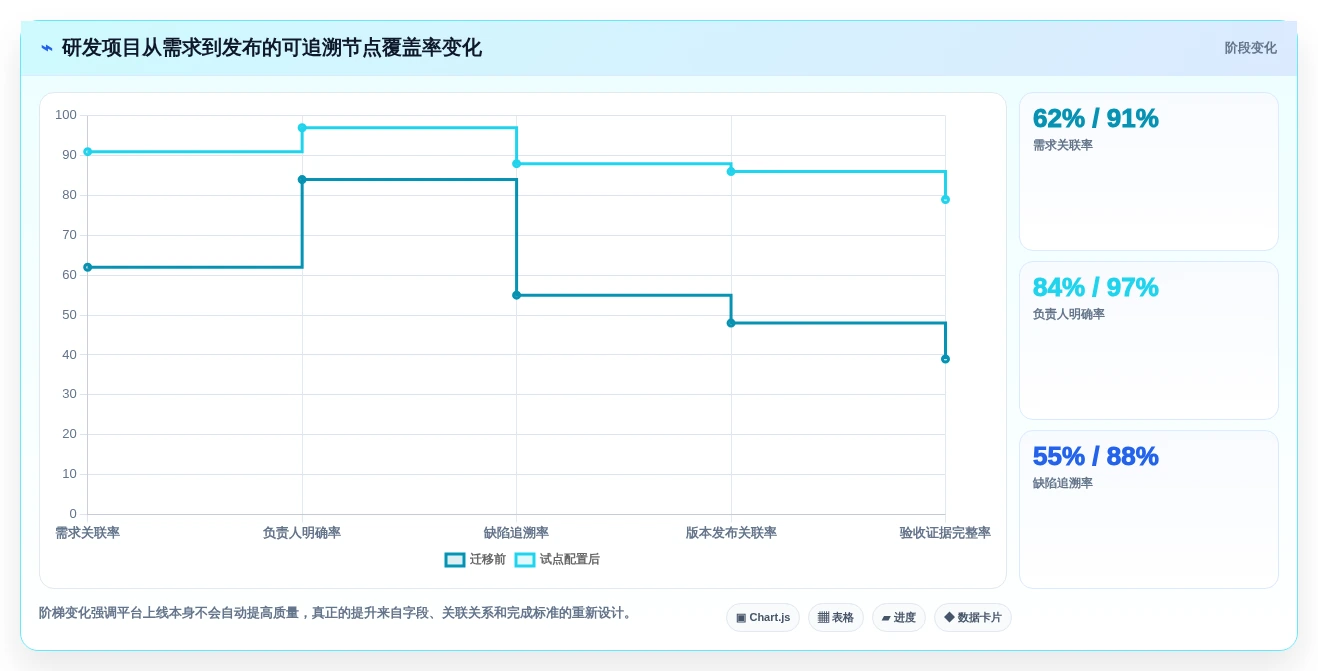
Task: Select the 55% / 88% 缺陷追溯率 card
Action: point(1149,509)
